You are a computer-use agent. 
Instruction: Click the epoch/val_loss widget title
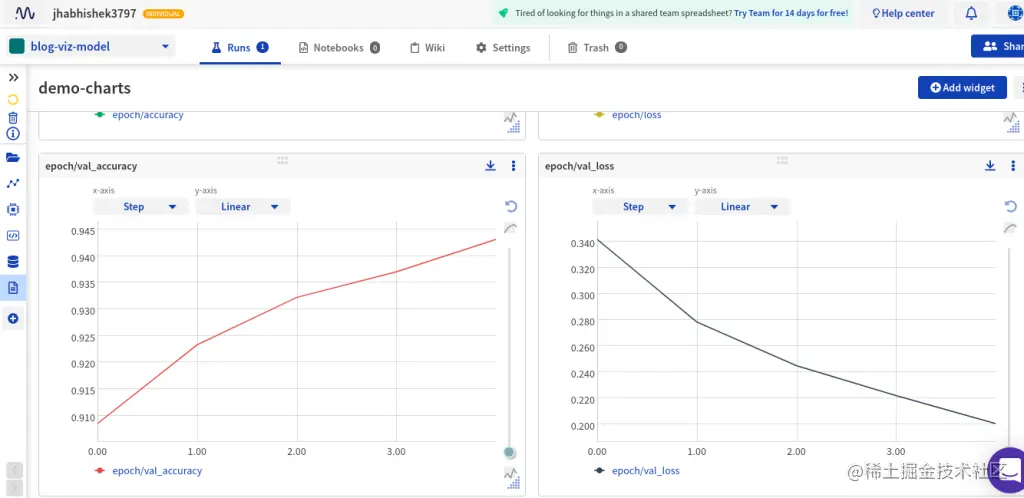pyautogui.click(x=579, y=166)
